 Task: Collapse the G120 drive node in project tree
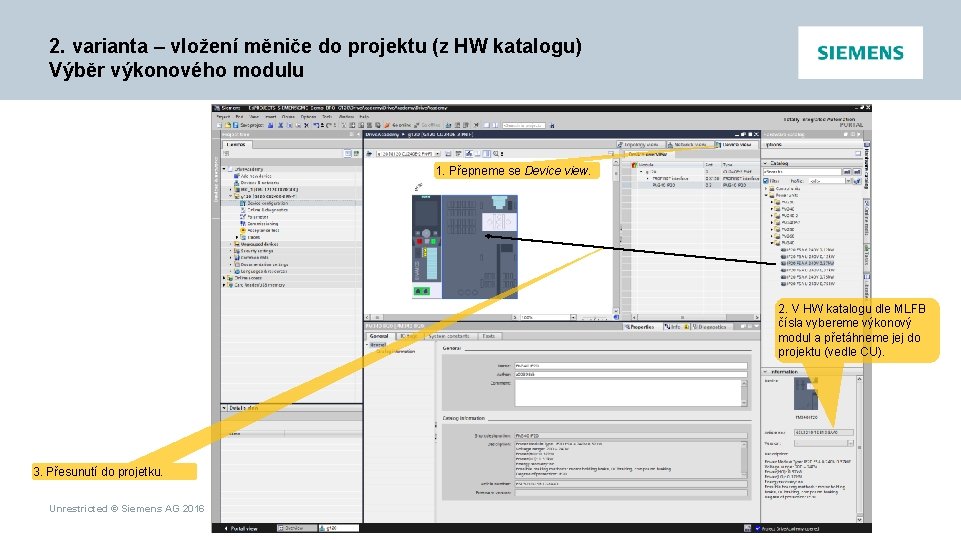point(231,196)
